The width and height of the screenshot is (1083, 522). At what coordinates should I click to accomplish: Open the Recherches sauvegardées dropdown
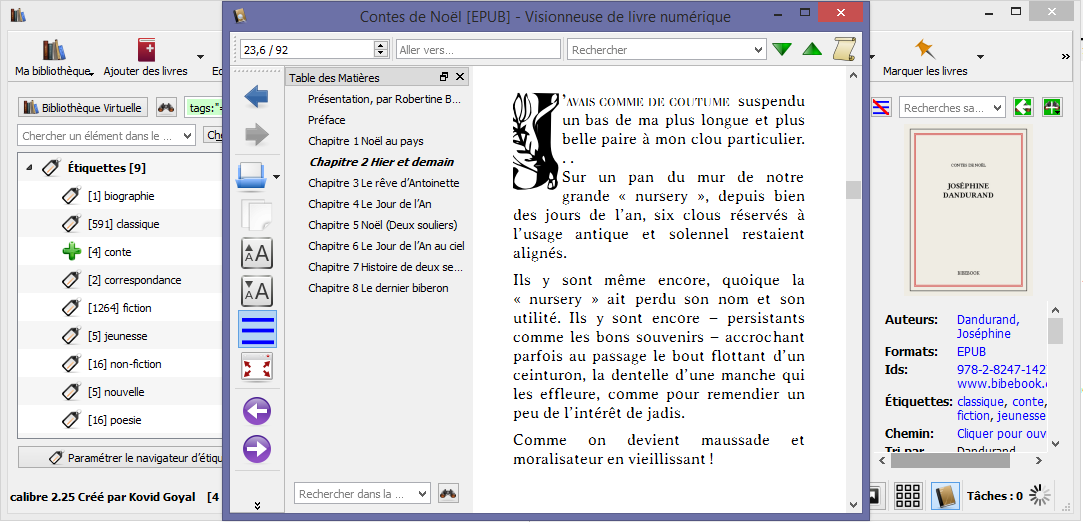coord(997,108)
